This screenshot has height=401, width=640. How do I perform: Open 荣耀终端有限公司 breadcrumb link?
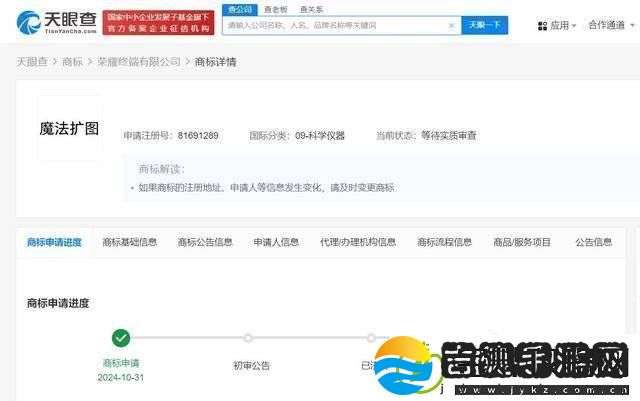tap(139, 62)
